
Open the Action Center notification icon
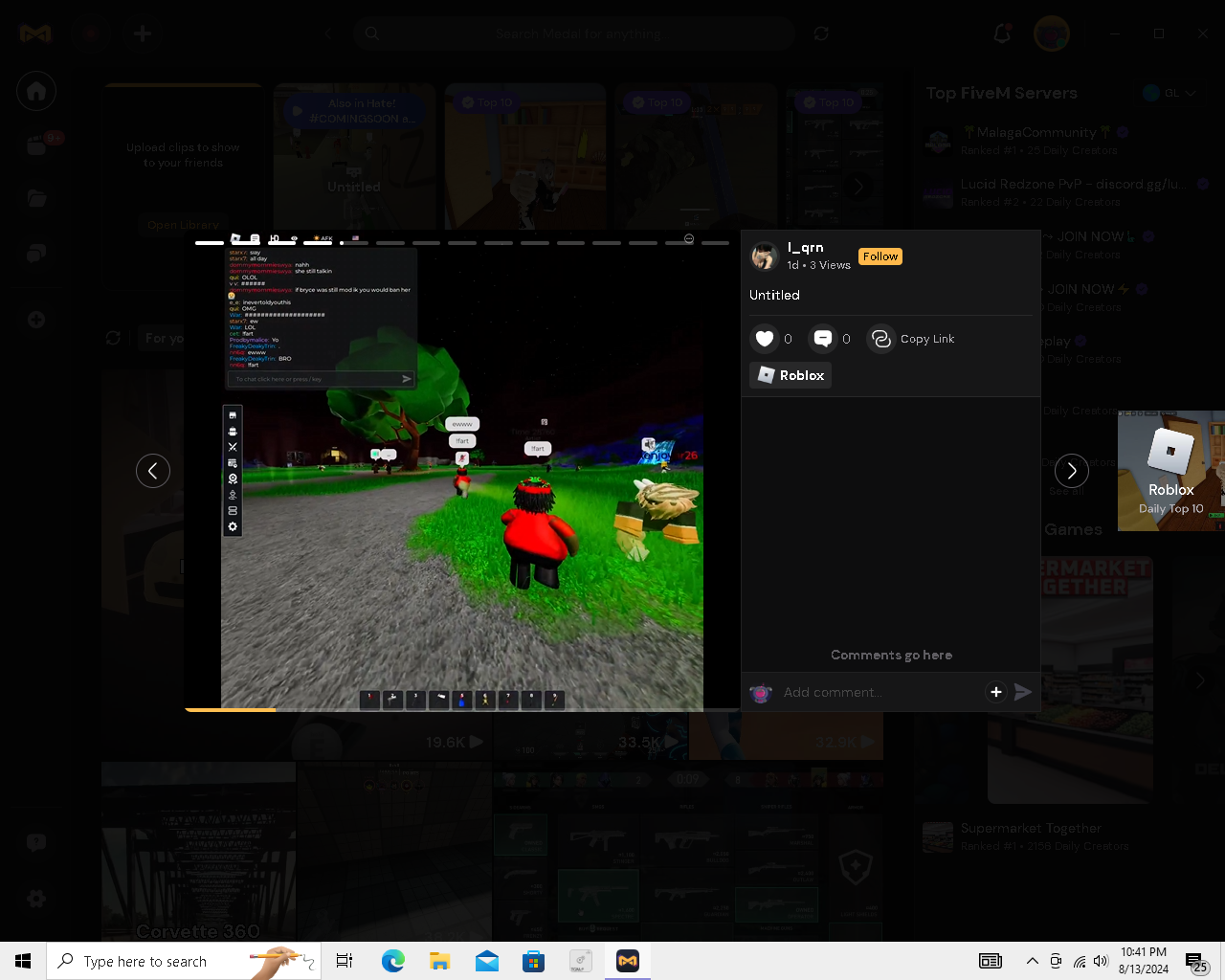(x=1196, y=961)
